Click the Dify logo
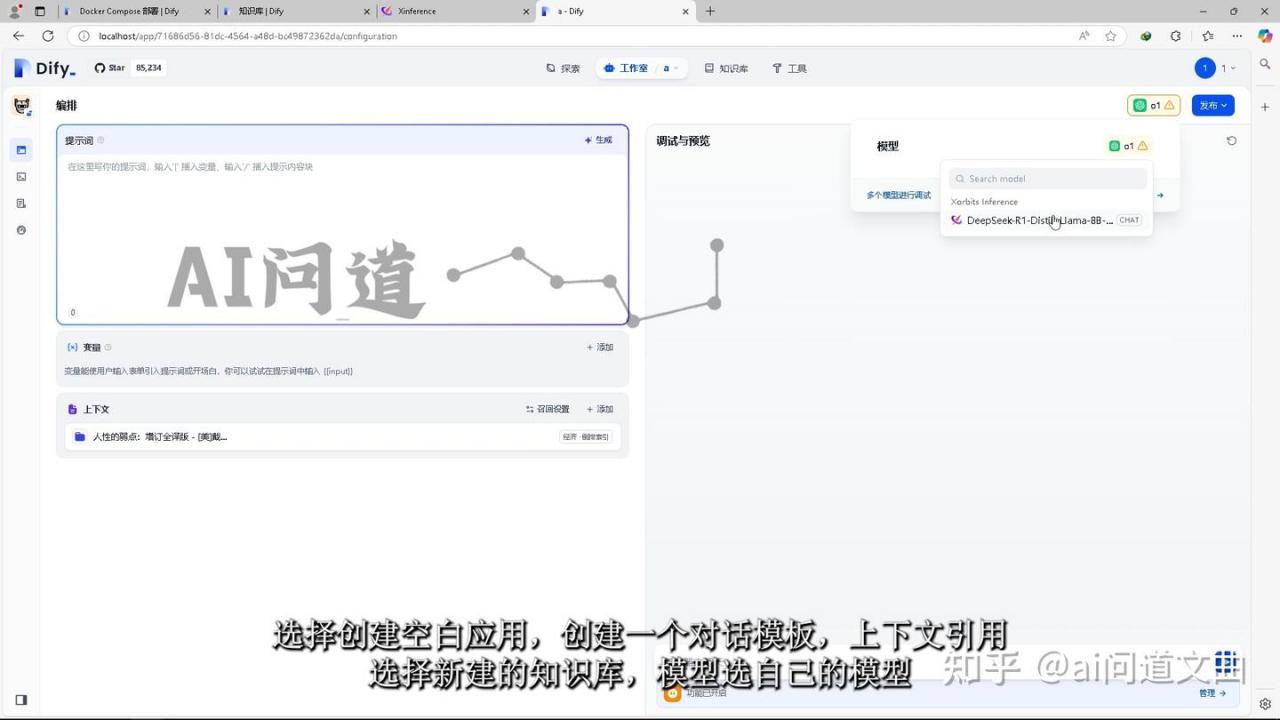 pos(44,68)
